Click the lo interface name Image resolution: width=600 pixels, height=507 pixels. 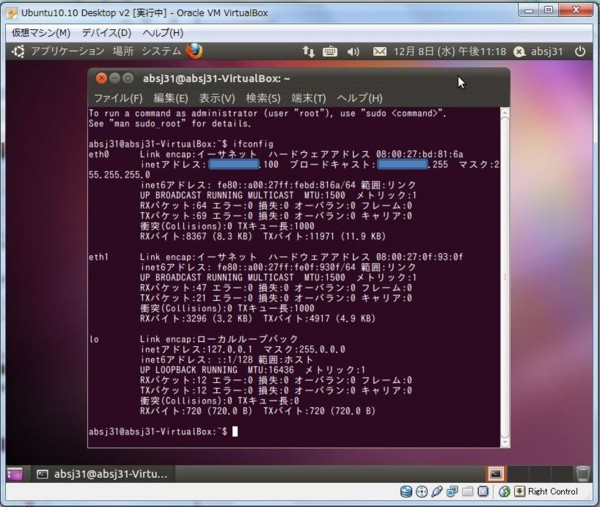(94, 339)
